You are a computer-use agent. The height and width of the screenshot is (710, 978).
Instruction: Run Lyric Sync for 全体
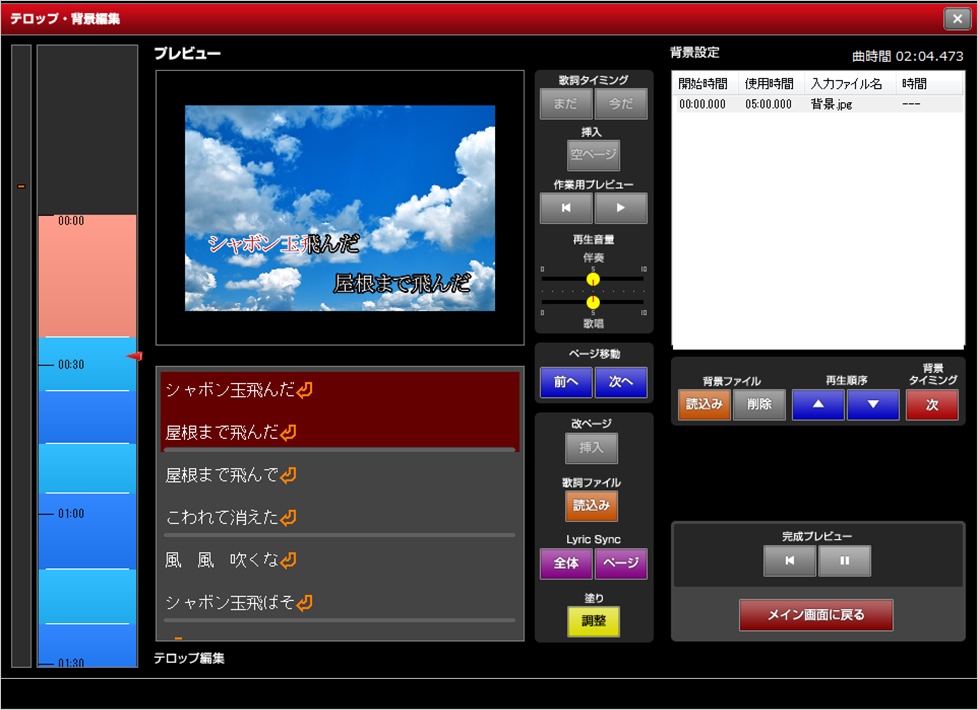point(566,563)
